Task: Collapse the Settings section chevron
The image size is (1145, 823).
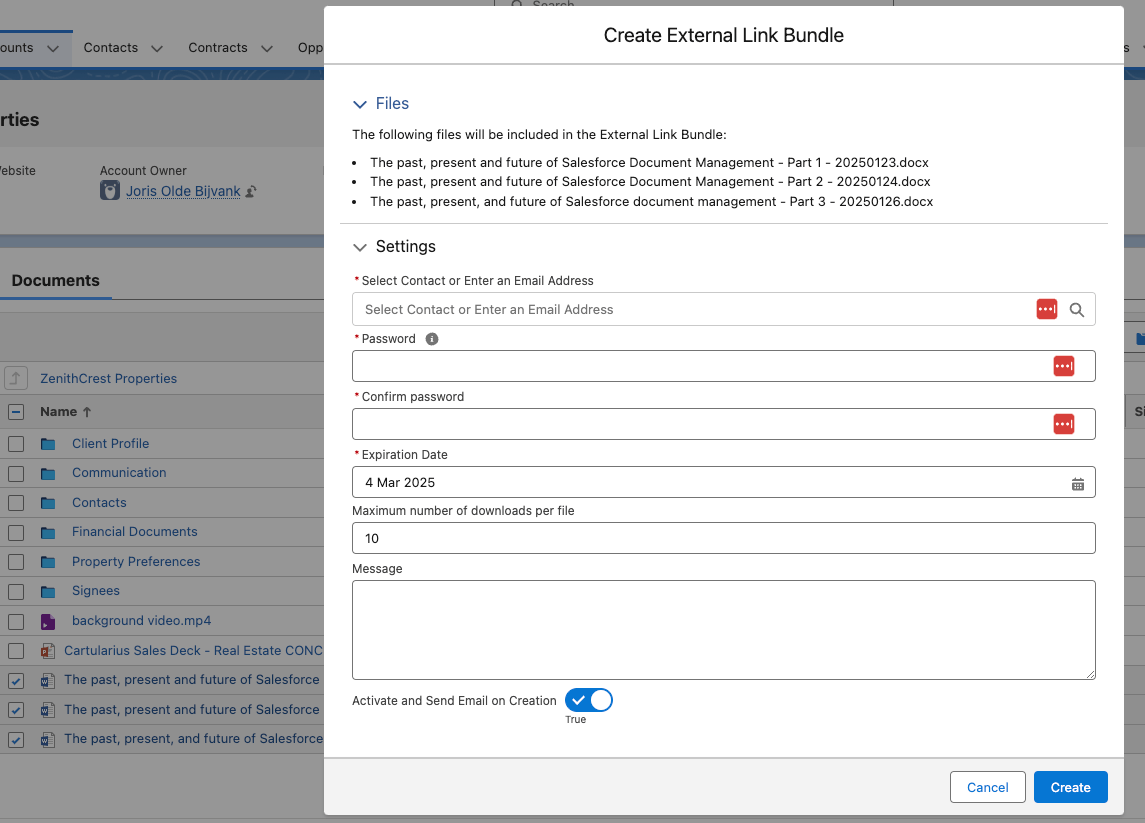Action: coord(360,247)
